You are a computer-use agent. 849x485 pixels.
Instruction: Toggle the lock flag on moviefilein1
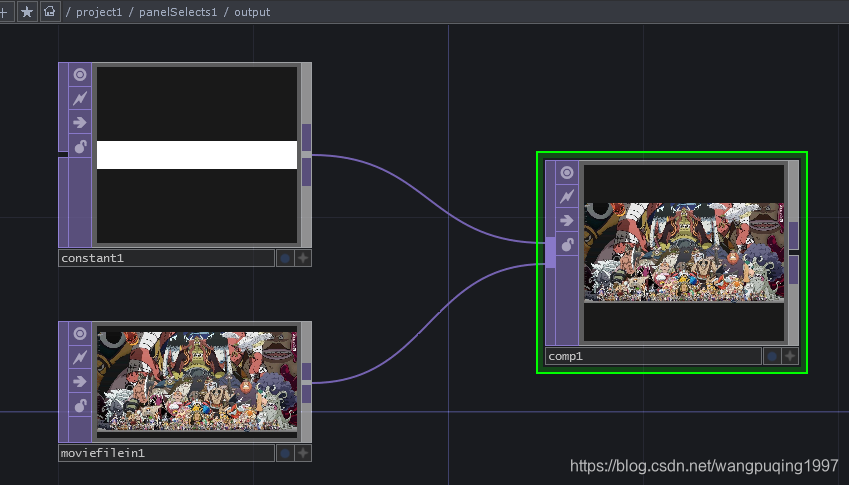(80, 405)
